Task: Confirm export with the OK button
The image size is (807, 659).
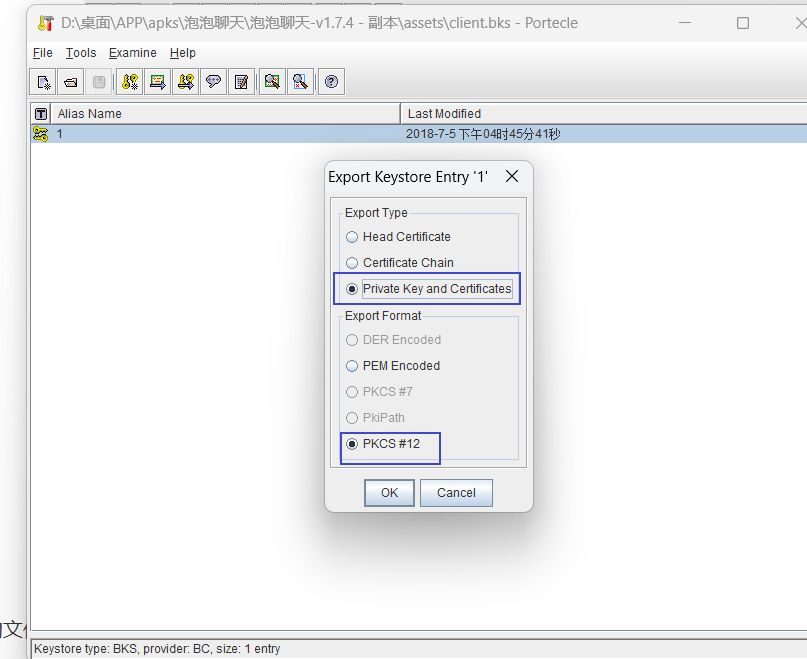Action: point(389,493)
